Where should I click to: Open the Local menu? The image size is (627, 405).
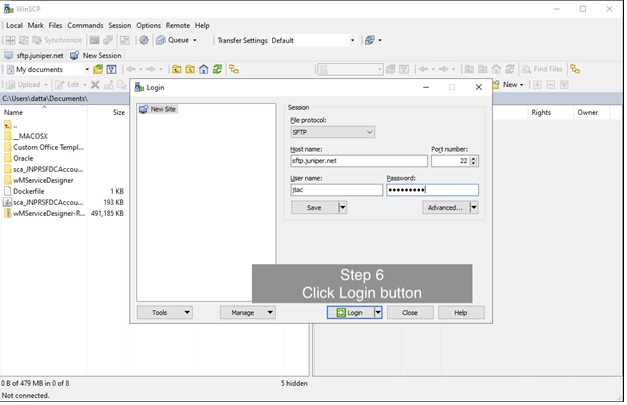click(14, 26)
